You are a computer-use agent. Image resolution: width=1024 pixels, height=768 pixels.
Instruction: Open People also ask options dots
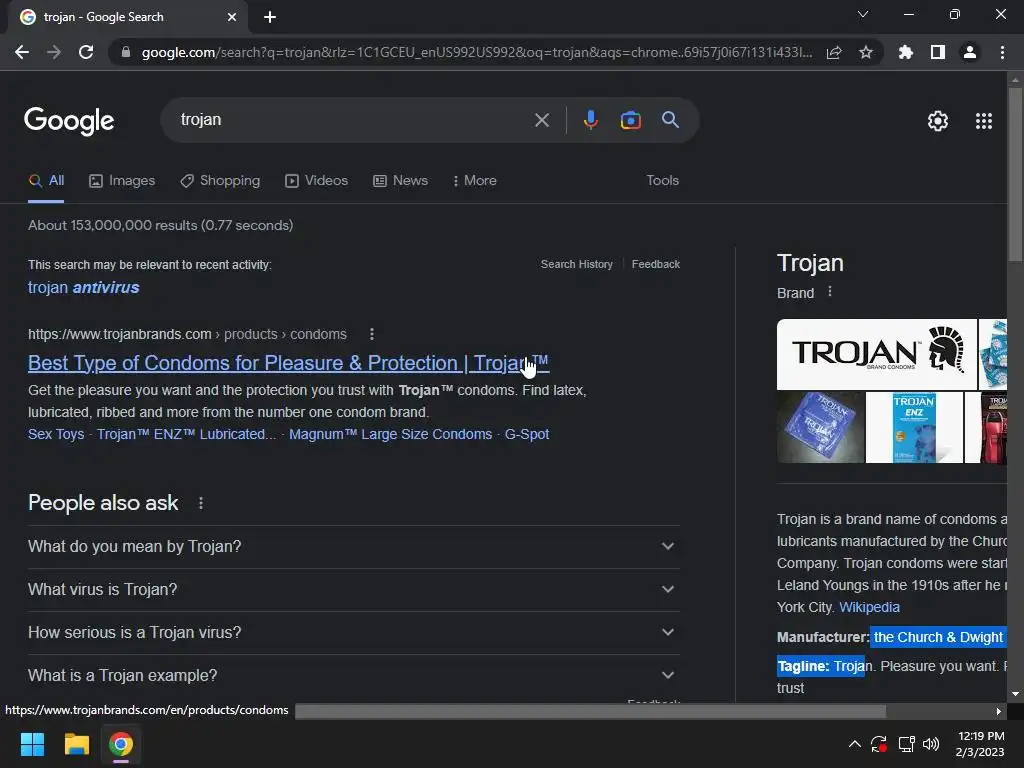[201, 504]
